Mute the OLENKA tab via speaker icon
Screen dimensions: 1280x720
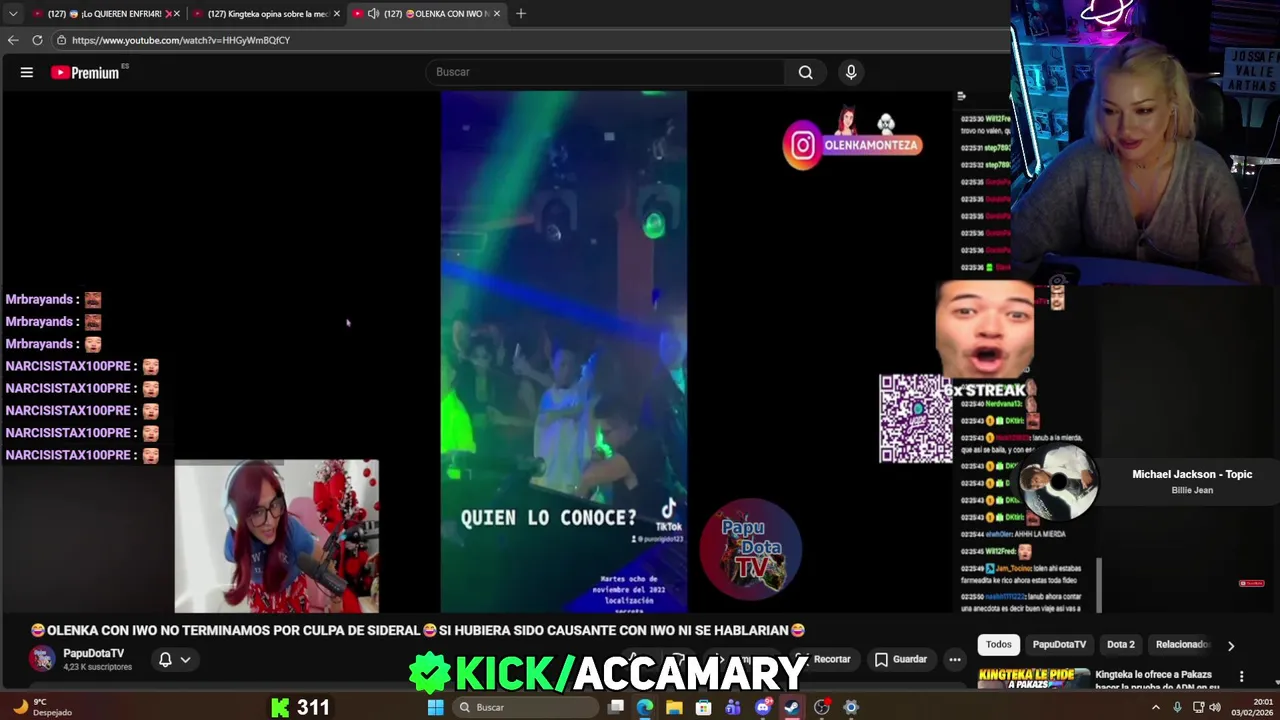coord(373,14)
